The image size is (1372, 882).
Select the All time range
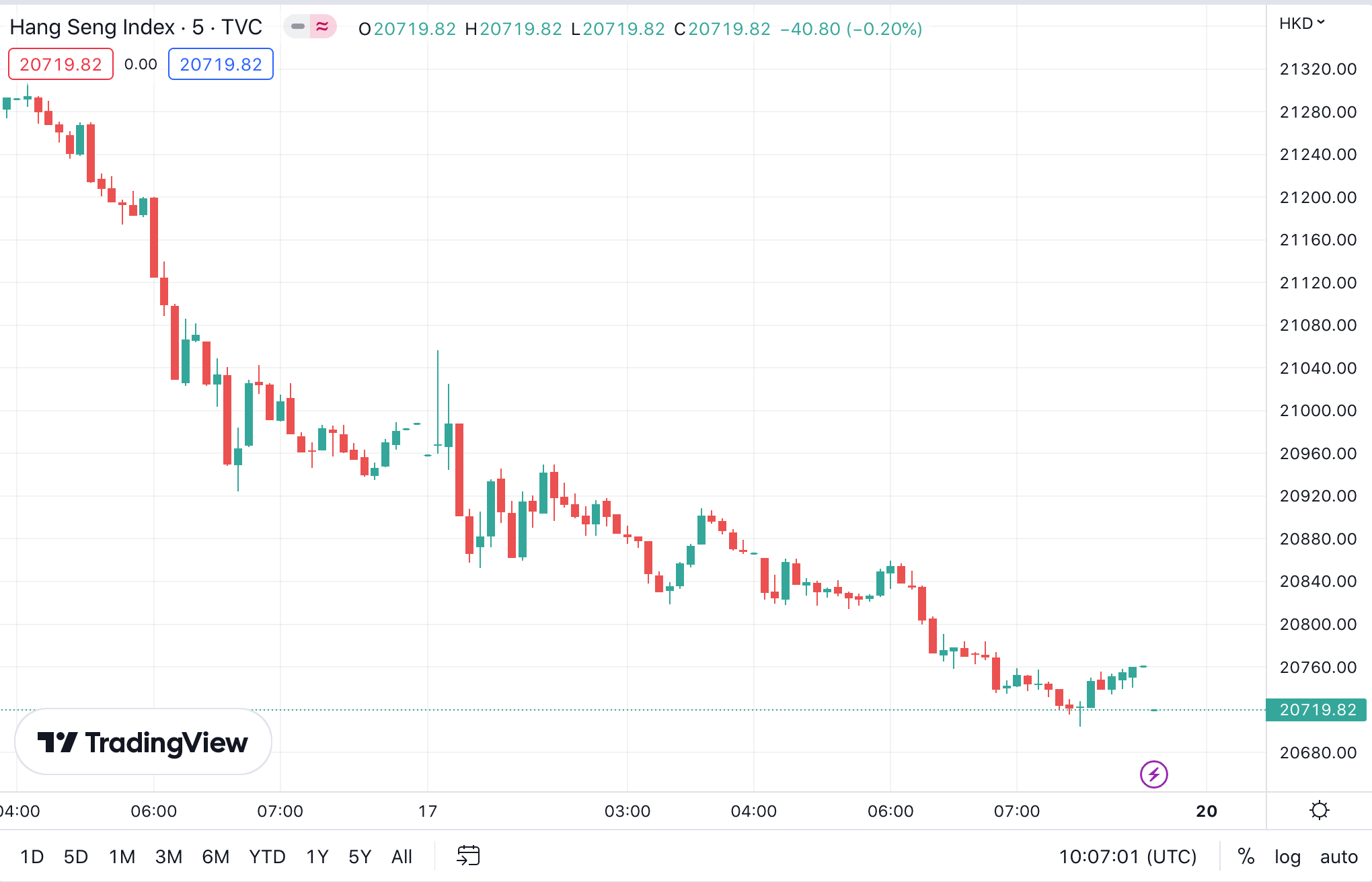click(402, 856)
